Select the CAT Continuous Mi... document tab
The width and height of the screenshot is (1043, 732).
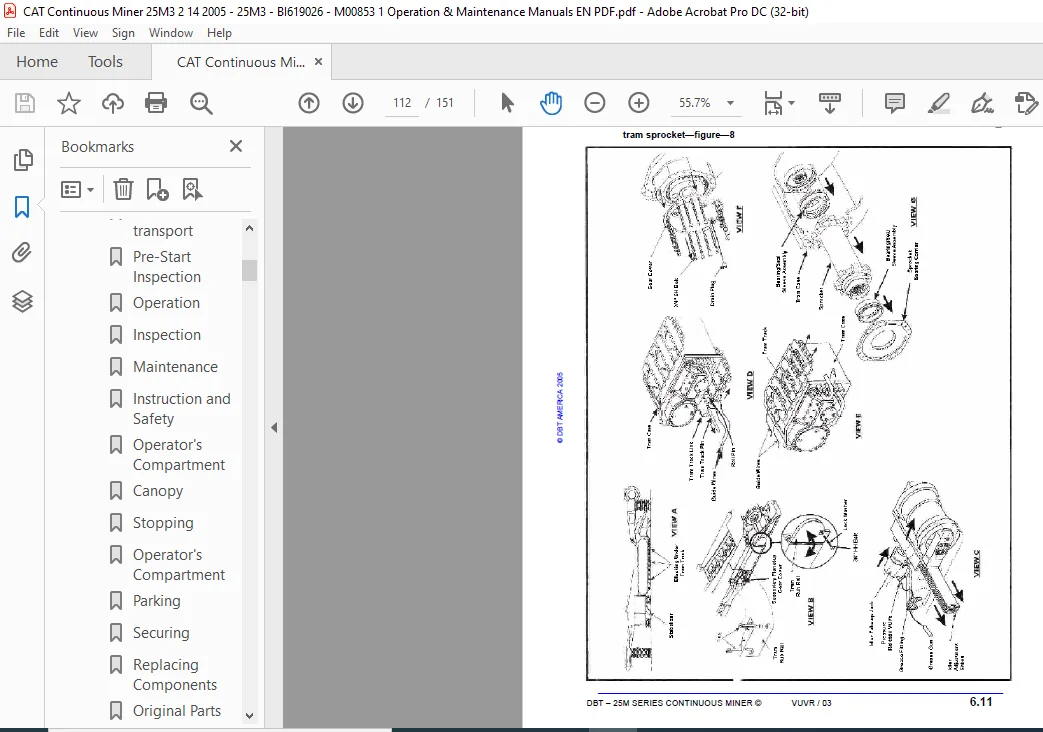pyautogui.click(x=241, y=62)
